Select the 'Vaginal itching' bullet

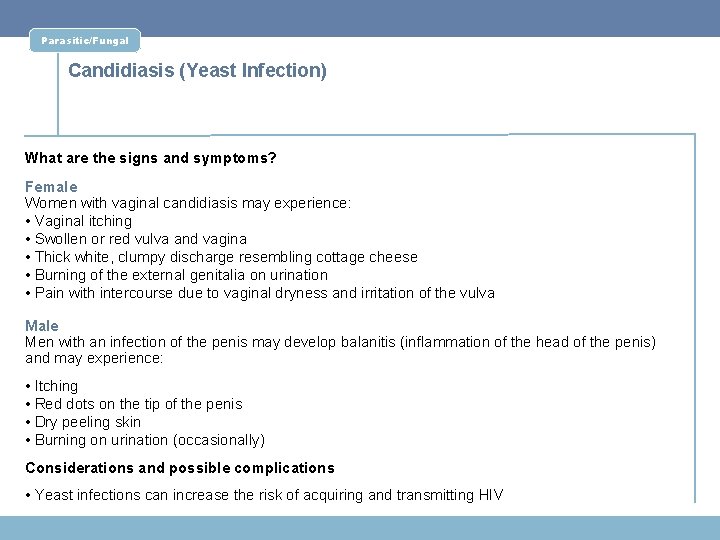point(83,221)
